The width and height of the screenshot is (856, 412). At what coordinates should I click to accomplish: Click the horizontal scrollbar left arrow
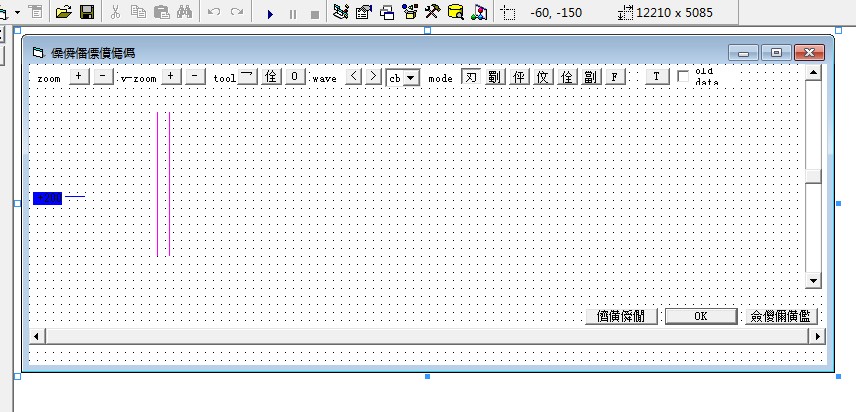(x=37, y=336)
